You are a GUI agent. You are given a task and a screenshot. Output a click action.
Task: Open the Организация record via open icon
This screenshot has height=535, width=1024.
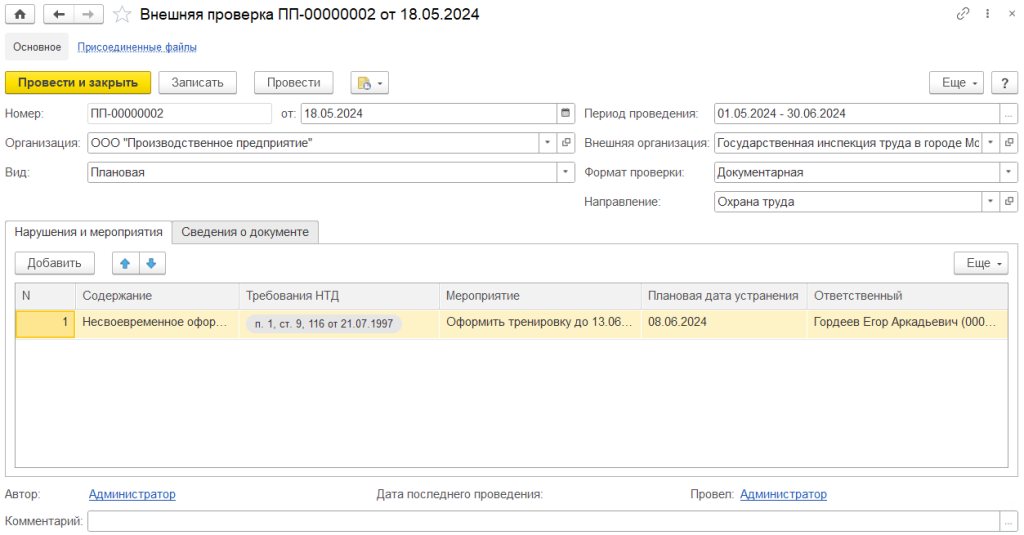(x=566, y=143)
